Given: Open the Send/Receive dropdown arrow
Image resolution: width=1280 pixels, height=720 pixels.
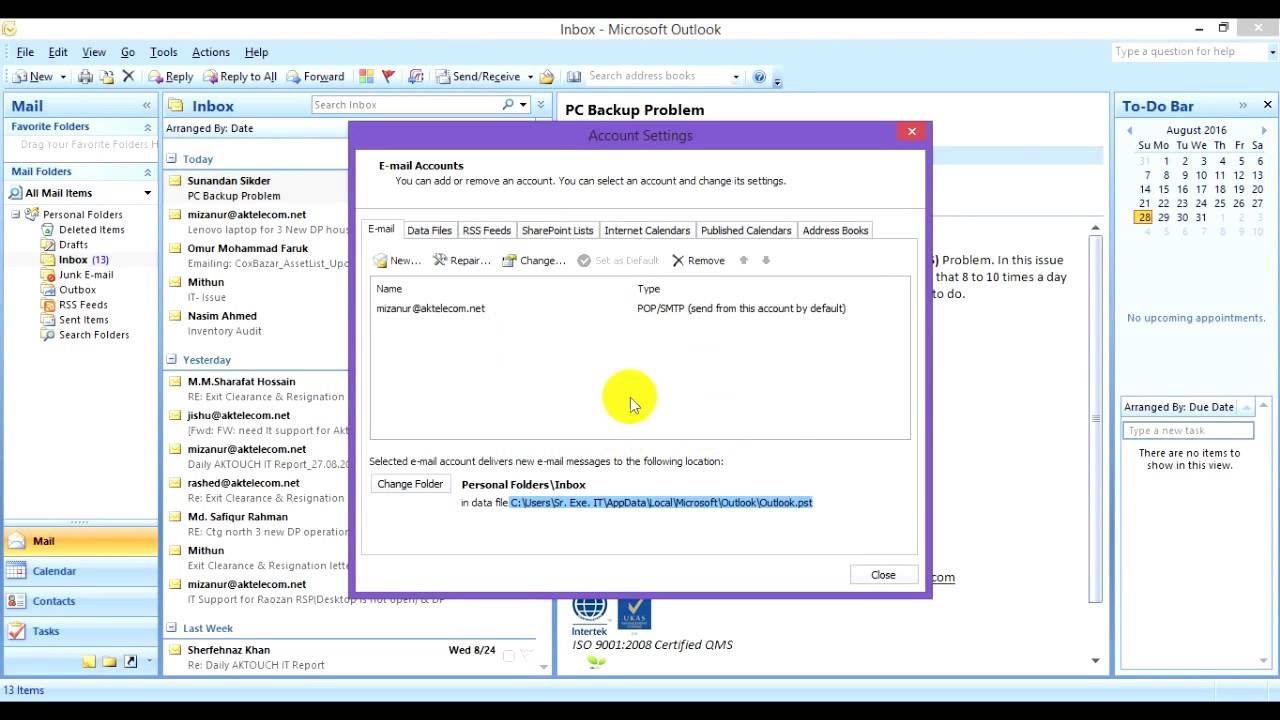Looking at the screenshot, I should (x=530, y=77).
